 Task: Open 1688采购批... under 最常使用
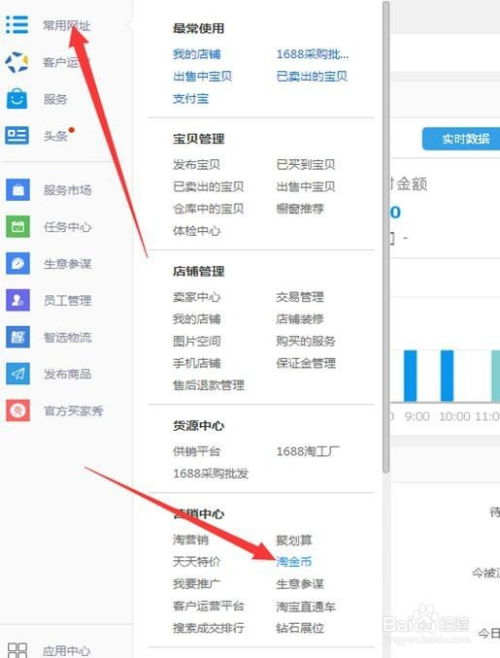pyautogui.click(x=312, y=54)
